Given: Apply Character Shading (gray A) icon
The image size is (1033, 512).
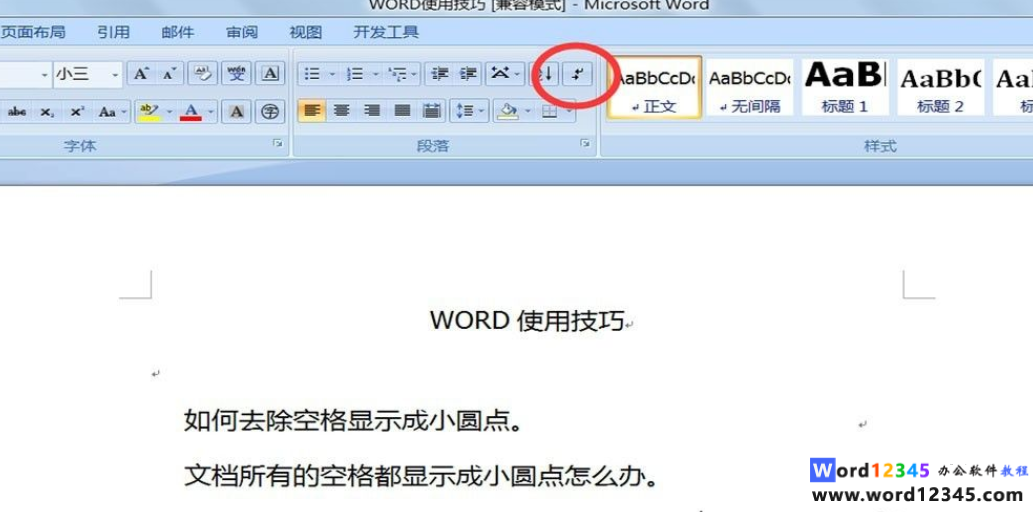Looking at the screenshot, I should (236, 111).
